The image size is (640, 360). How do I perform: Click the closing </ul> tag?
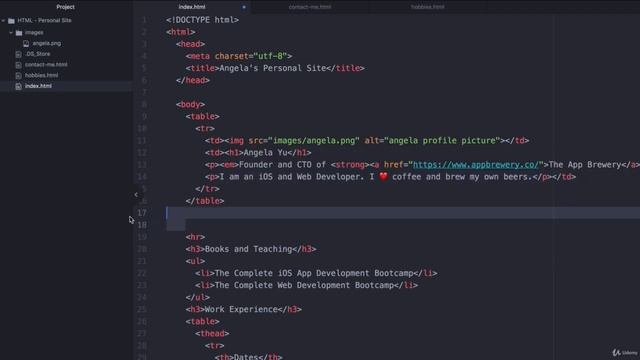[x=198, y=297]
